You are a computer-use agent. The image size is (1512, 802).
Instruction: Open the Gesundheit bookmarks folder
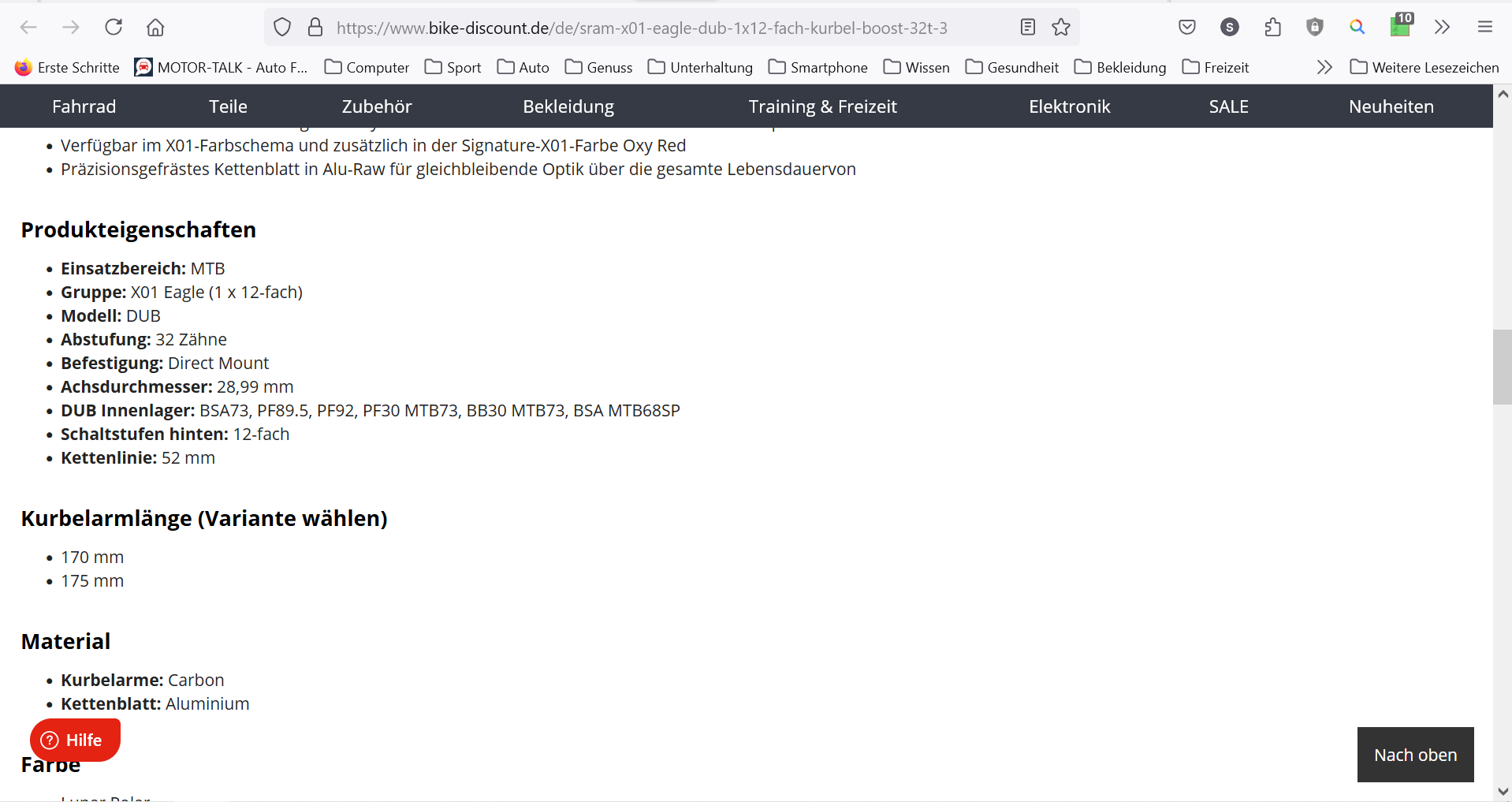[1013, 68]
